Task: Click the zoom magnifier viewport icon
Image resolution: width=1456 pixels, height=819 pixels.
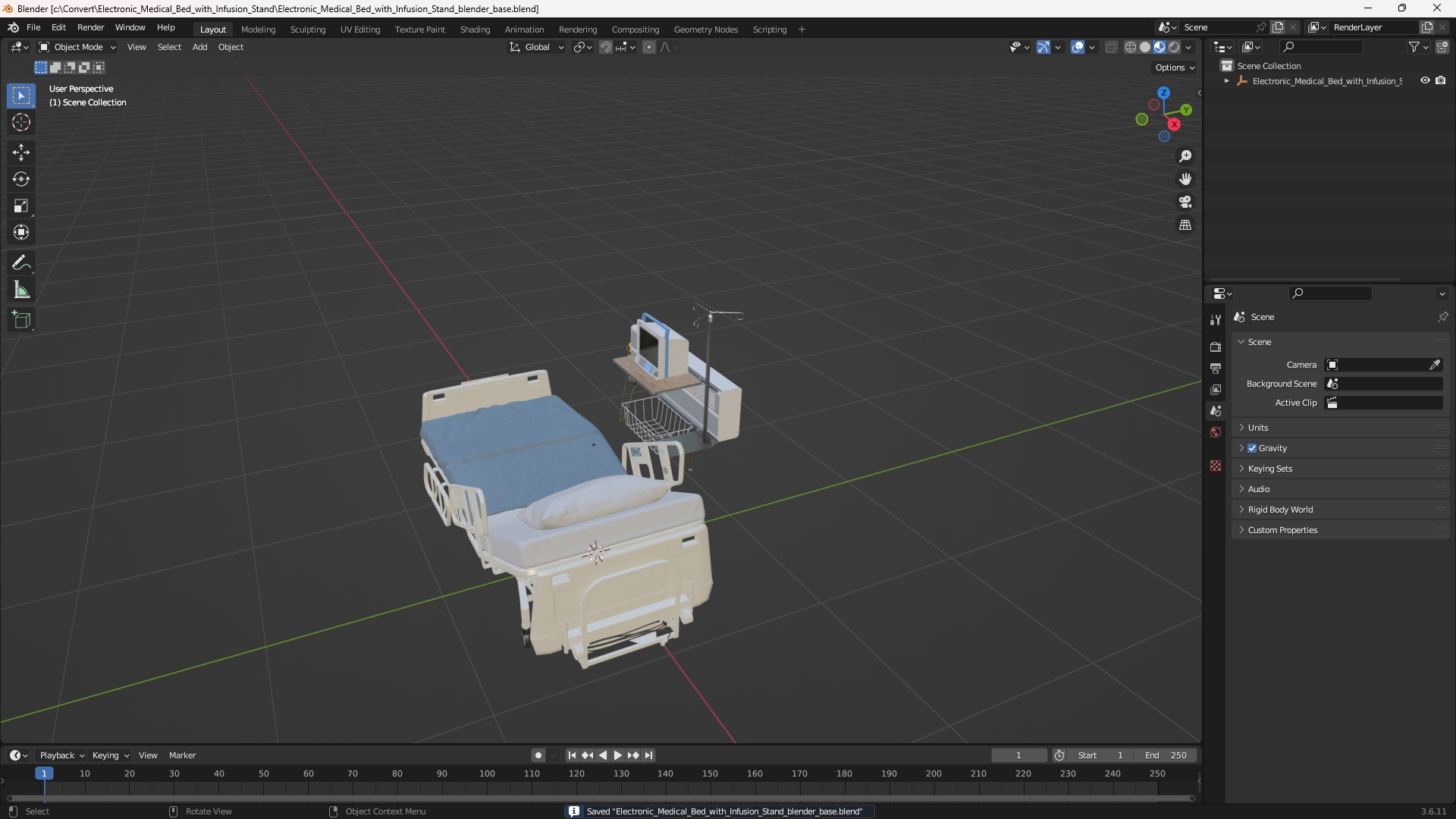Action: pos(1185,156)
